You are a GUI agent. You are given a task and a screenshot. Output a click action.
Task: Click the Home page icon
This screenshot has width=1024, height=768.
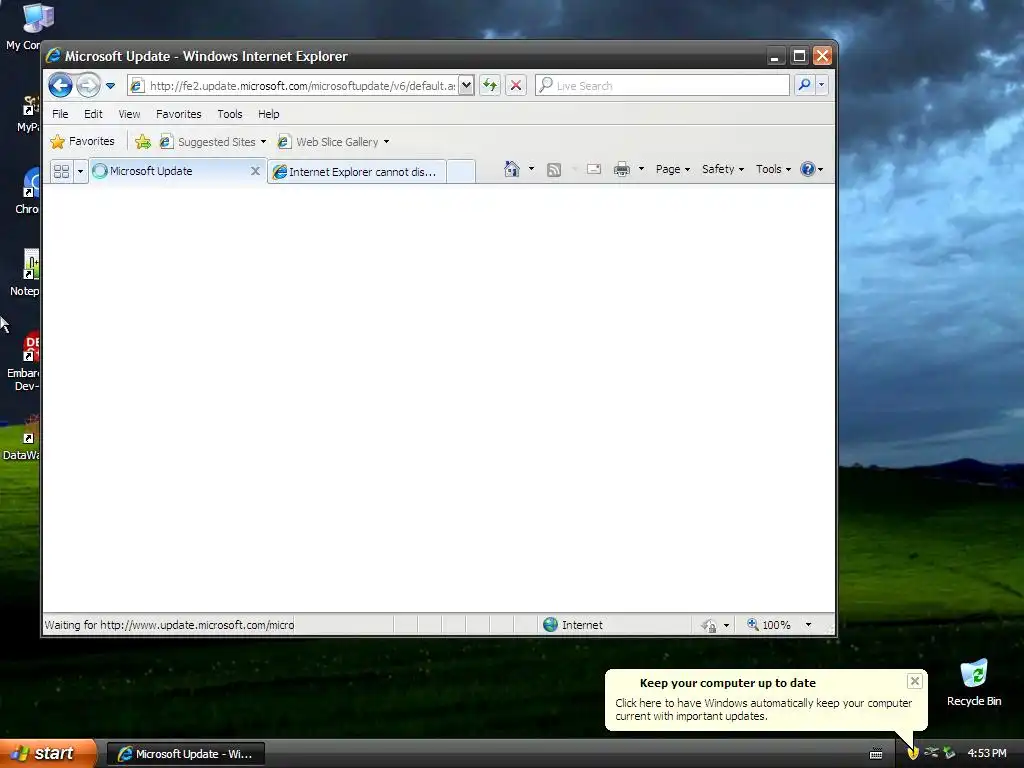[511, 169]
